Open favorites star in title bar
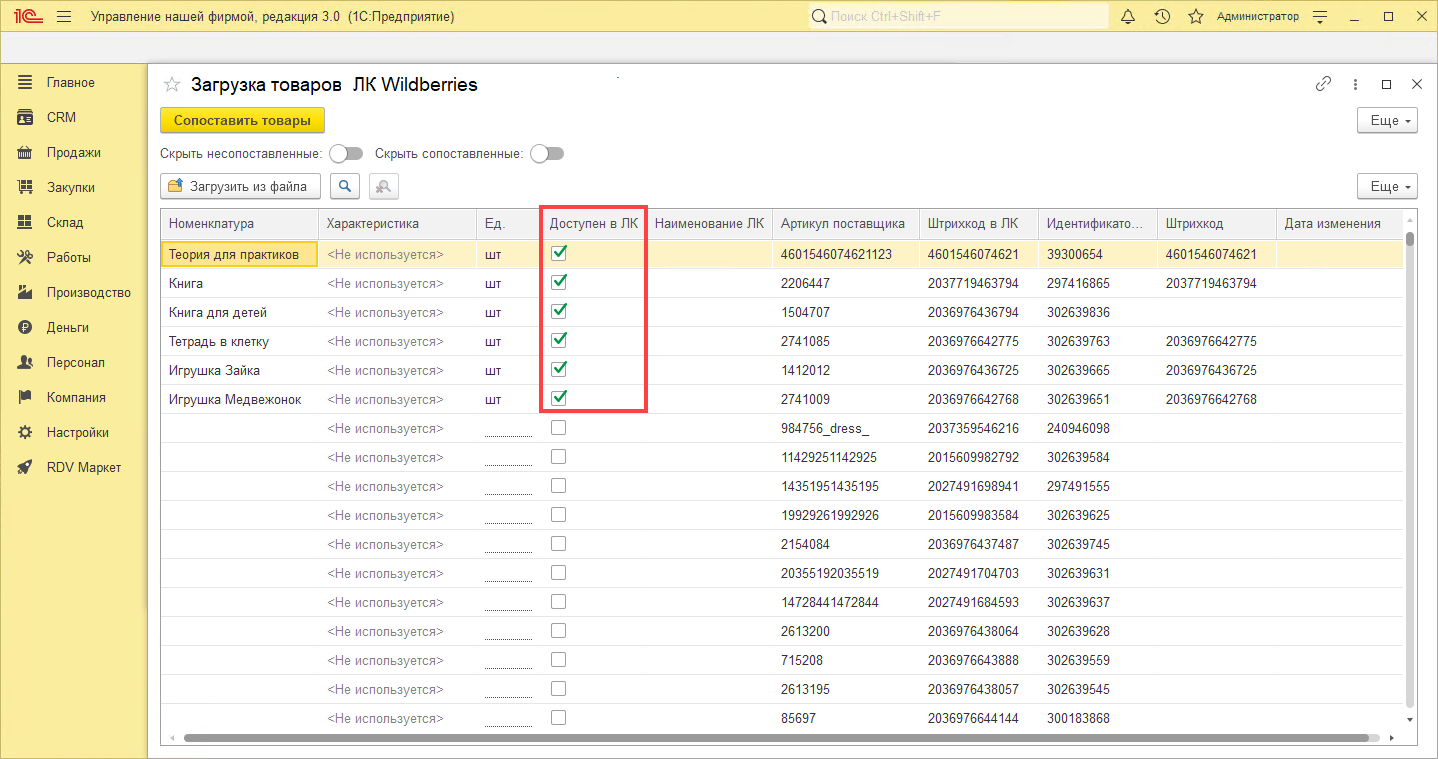 [1195, 17]
